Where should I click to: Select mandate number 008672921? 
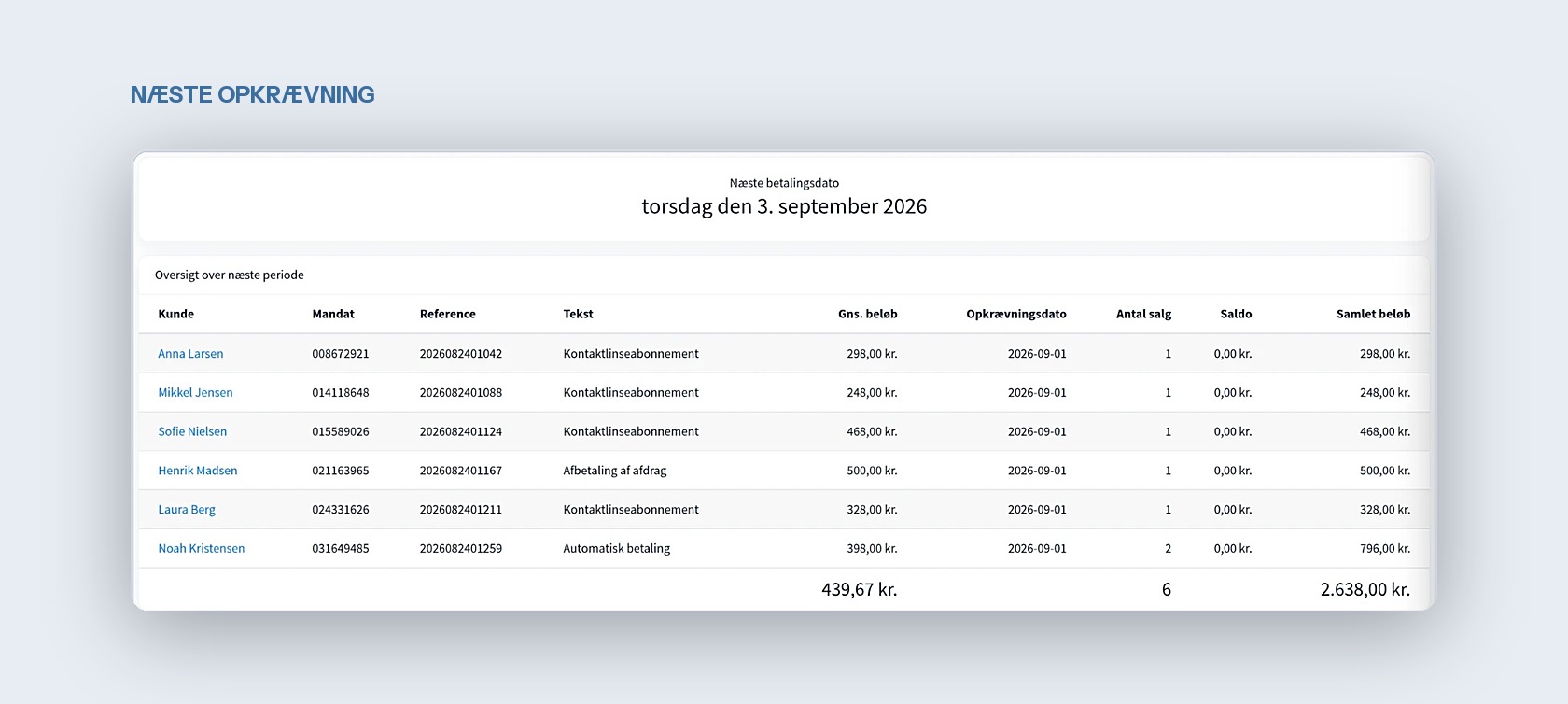coord(340,354)
